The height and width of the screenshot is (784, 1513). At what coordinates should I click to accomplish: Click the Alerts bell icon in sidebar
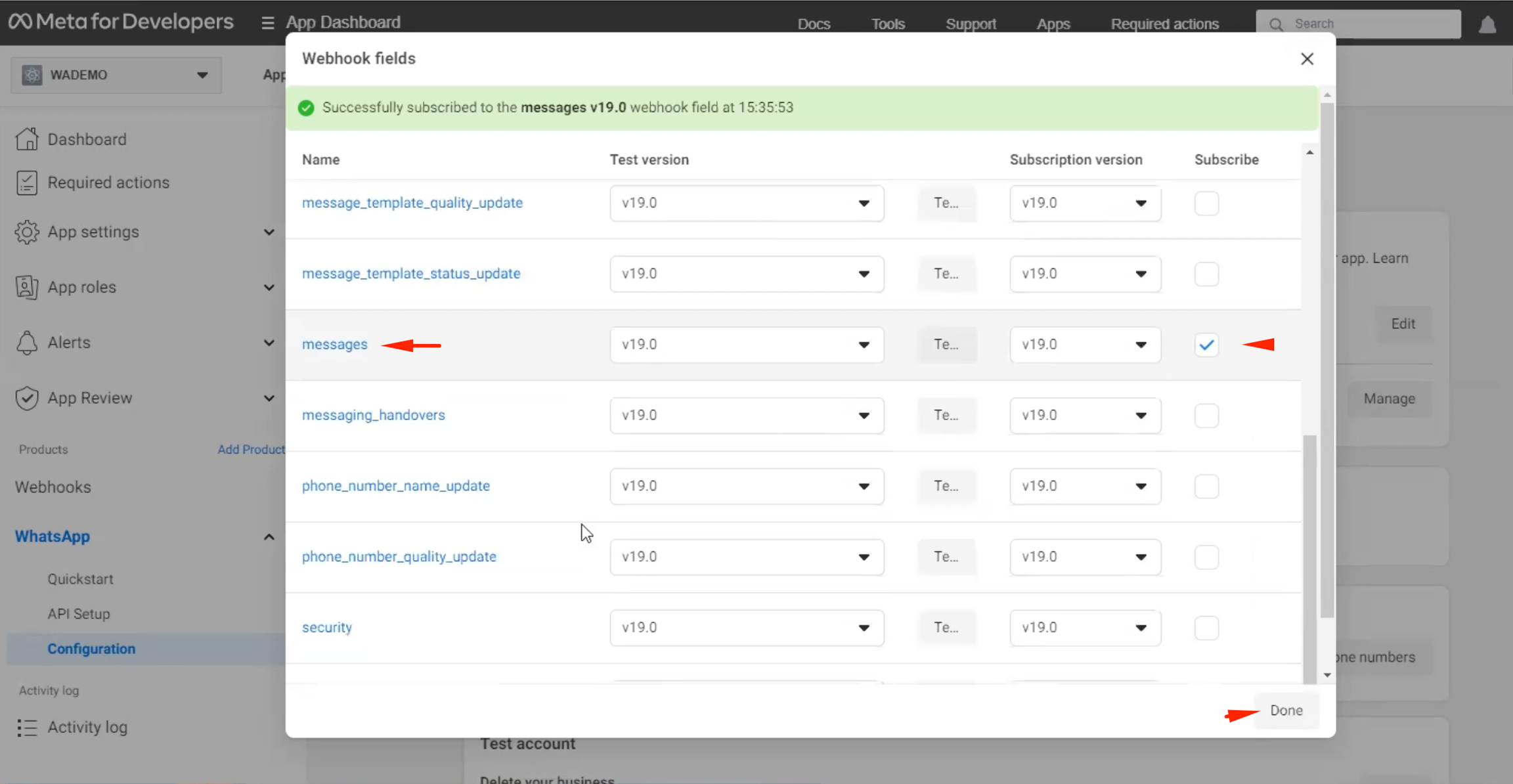(x=27, y=343)
